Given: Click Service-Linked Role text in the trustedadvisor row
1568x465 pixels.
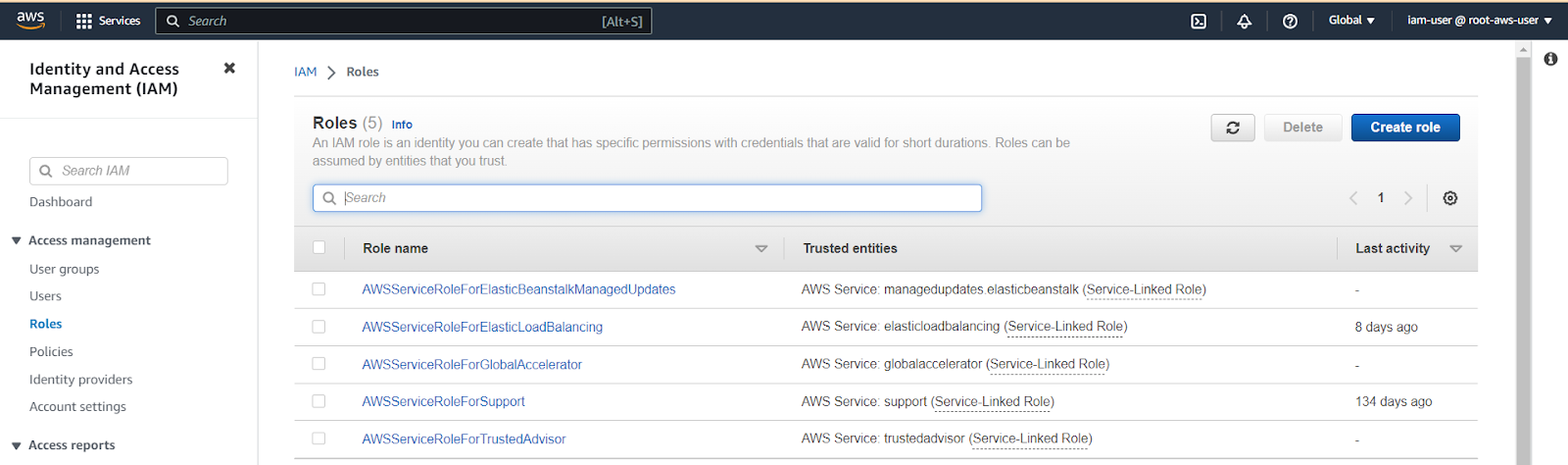Looking at the screenshot, I should 1031,439.
